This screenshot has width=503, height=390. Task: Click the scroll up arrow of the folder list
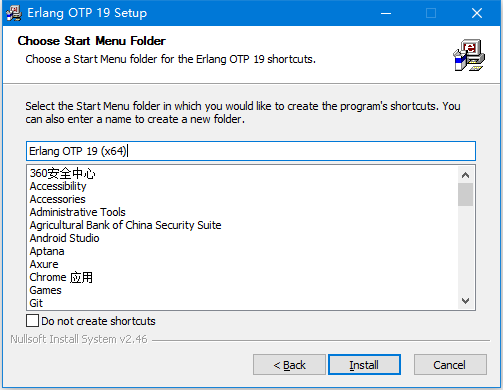[465, 175]
